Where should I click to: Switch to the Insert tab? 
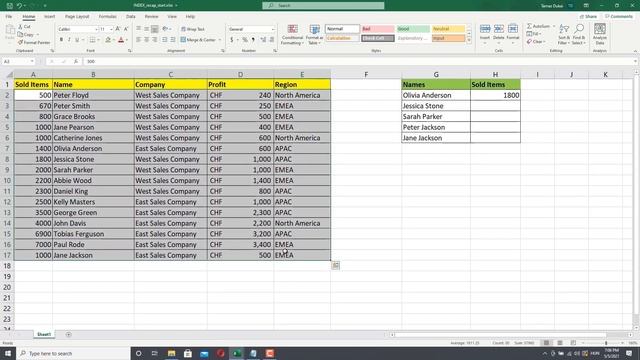tap(49, 16)
